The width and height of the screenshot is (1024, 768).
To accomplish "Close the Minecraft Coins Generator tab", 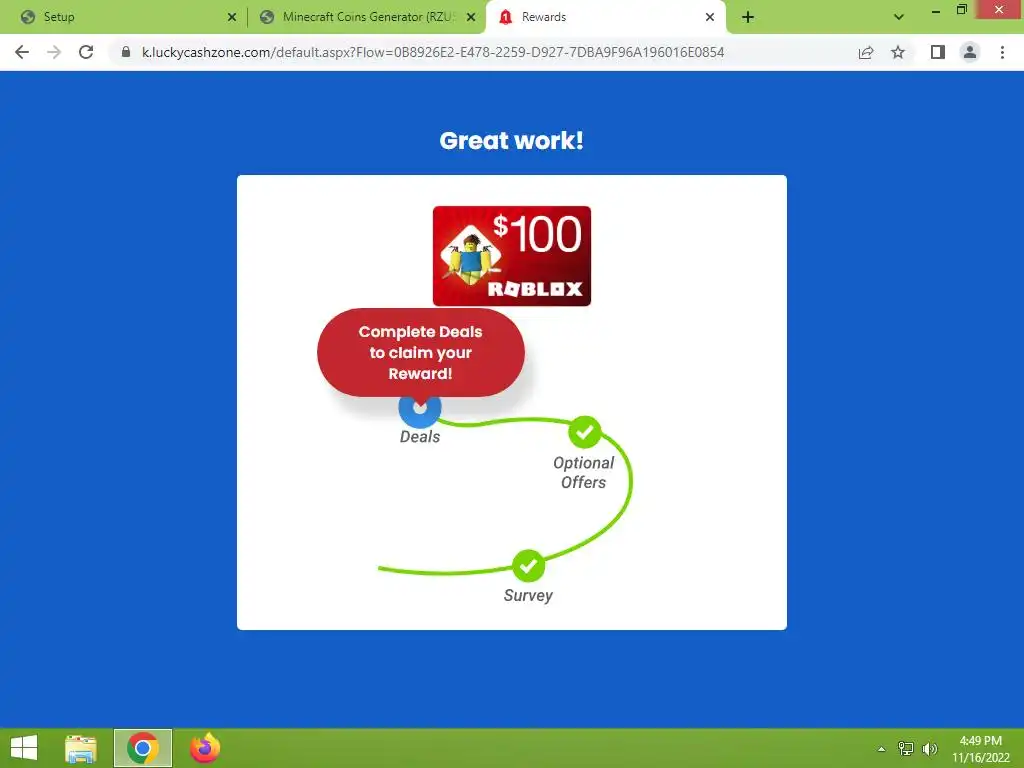I will [471, 17].
